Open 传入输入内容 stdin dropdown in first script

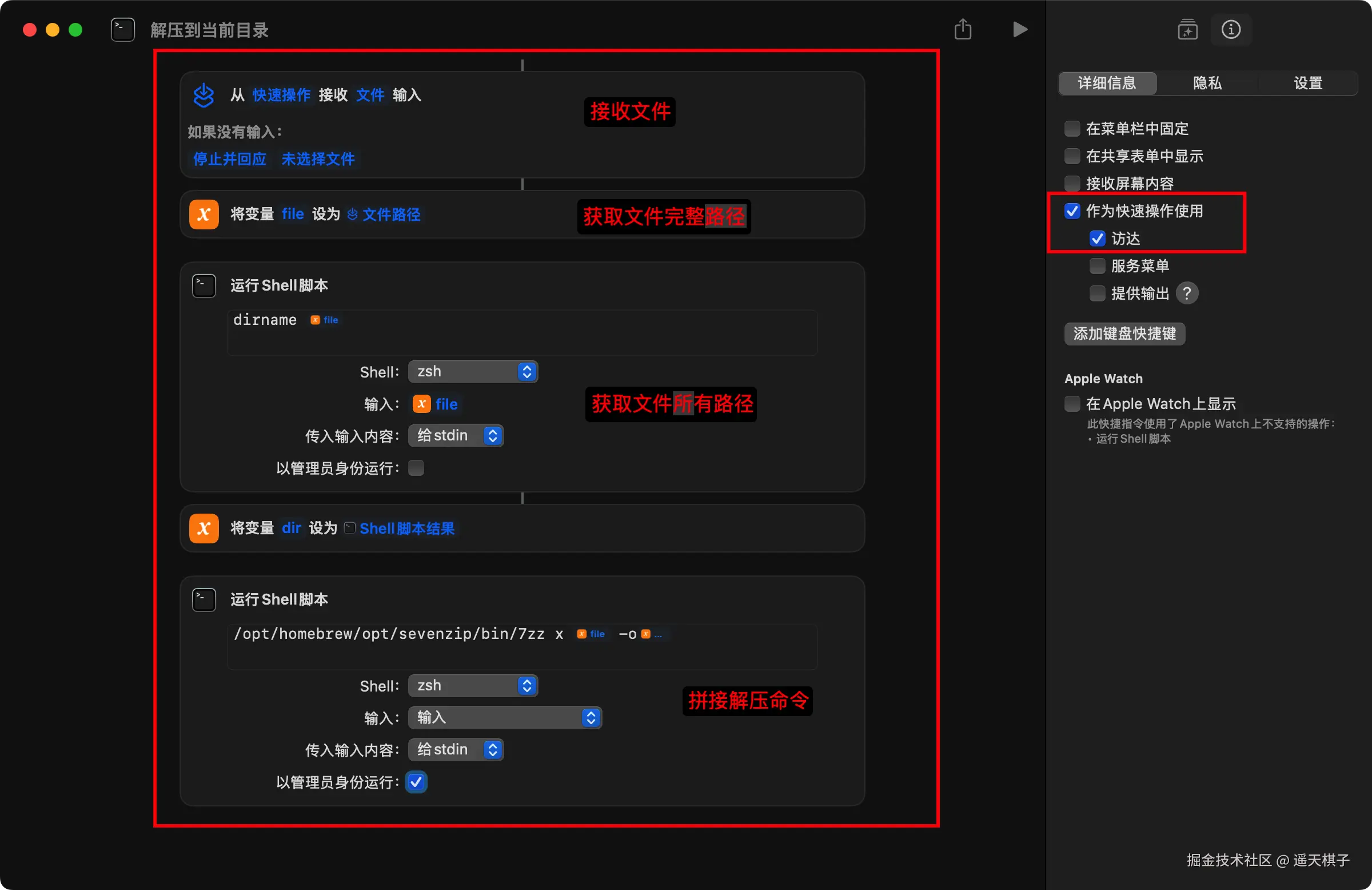click(456, 435)
